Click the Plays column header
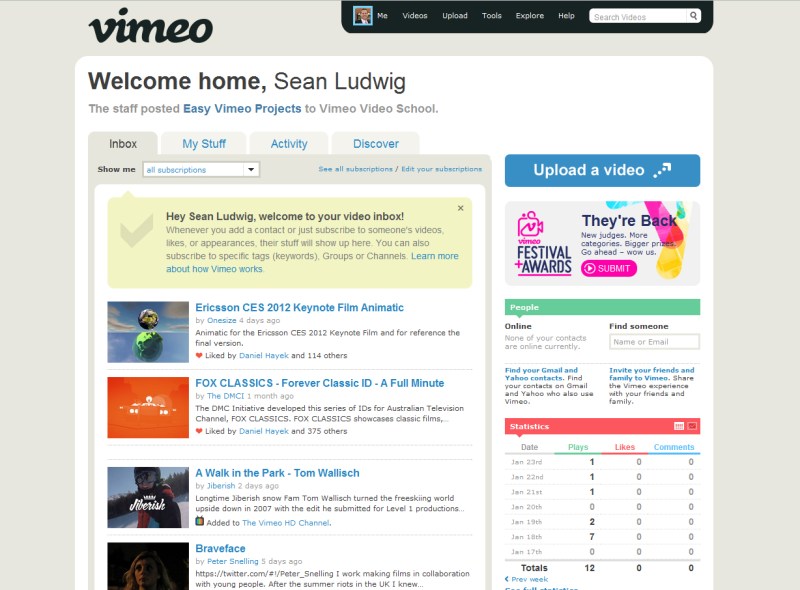This screenshot has height=590, width=800. point(578,447)
